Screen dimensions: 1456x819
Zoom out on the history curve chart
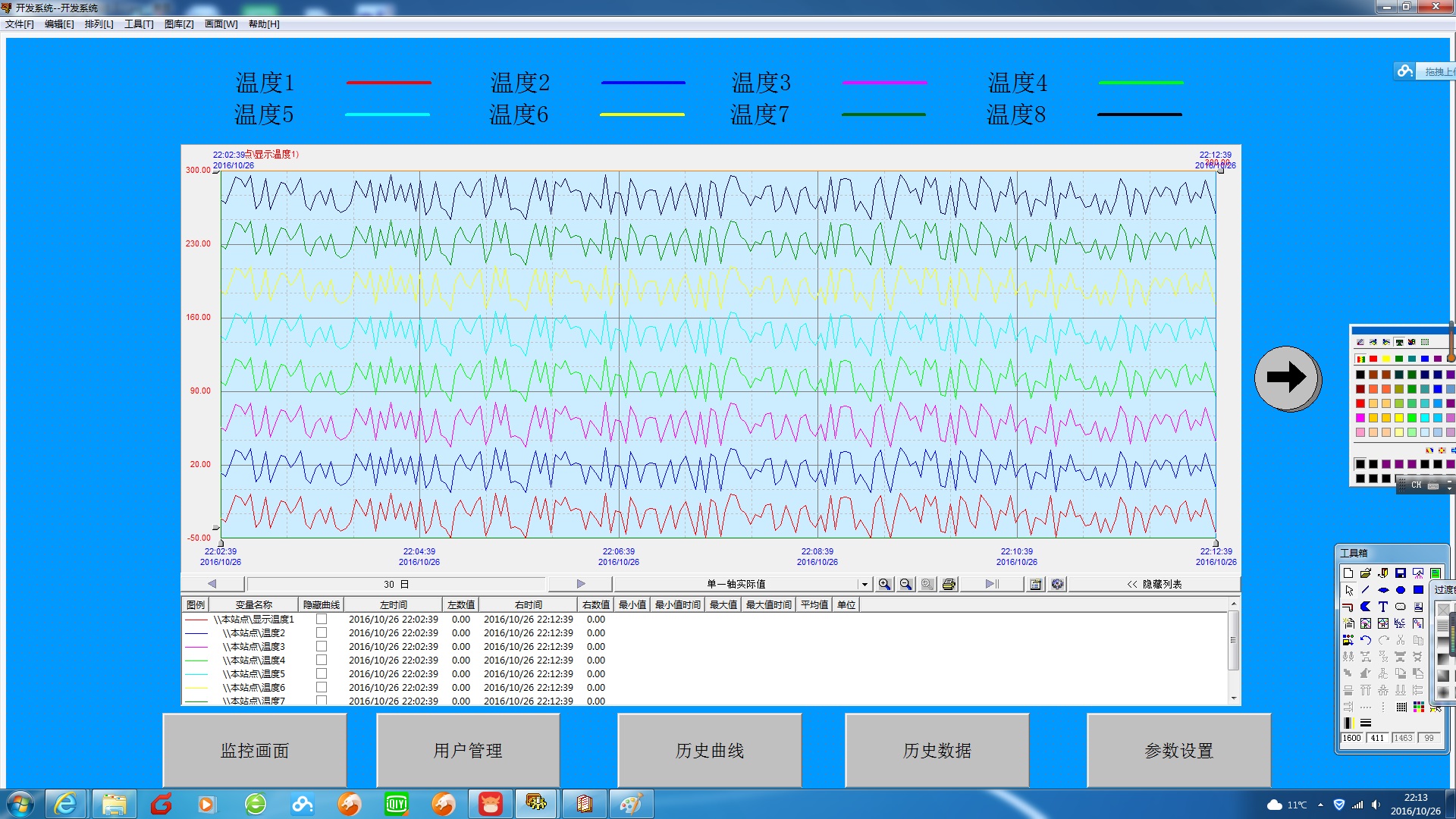905,584
